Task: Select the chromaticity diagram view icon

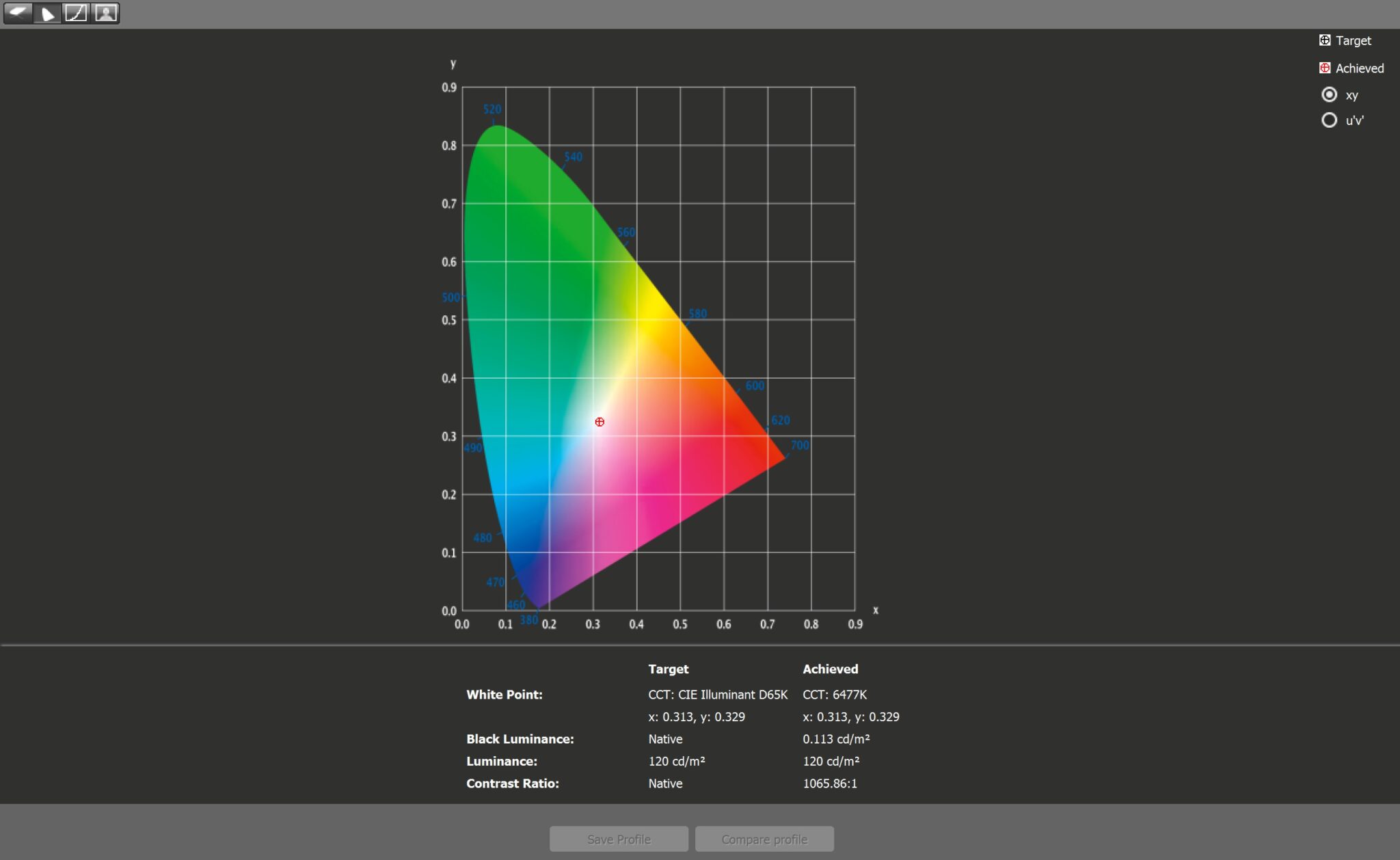Action: coord(47,13)
